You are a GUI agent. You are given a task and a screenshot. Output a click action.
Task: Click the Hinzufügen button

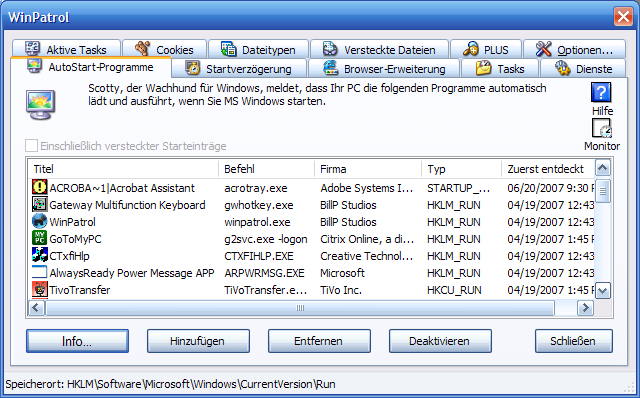point(198,341)
